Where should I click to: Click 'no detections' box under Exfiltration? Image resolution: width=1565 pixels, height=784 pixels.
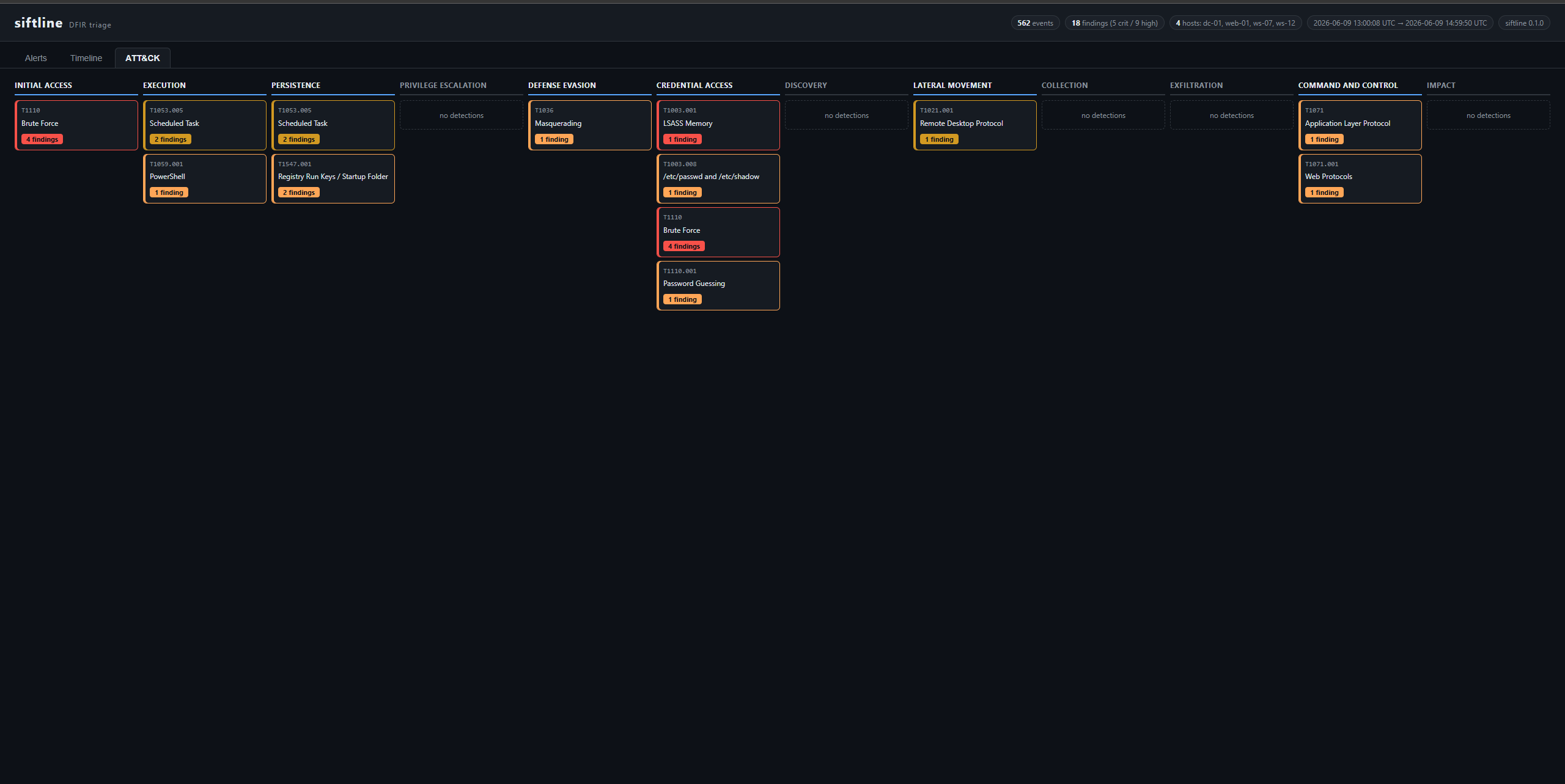1232,115
